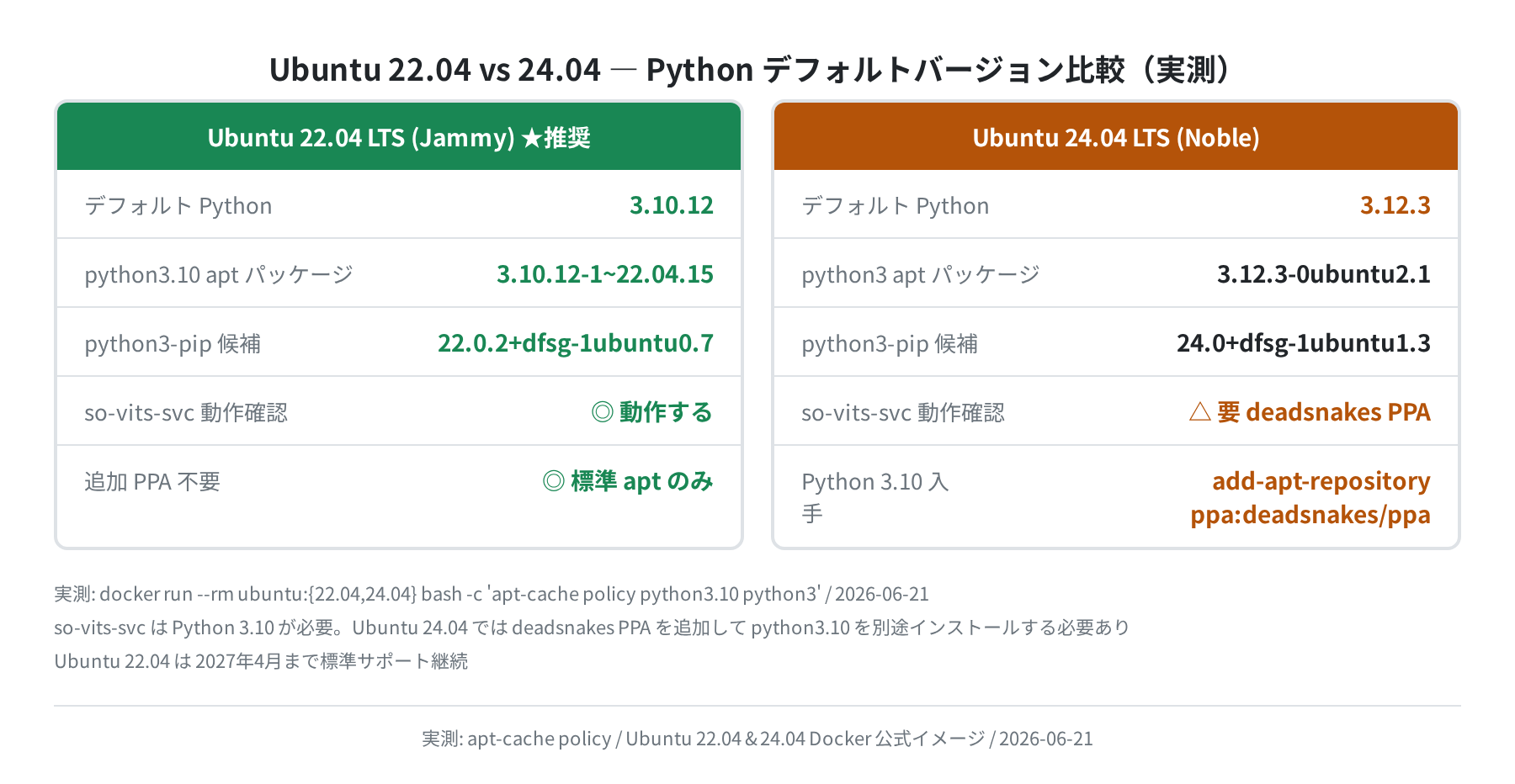Click the value '24.0+dfsg-1ubuntu1.3'
The width and height of the screenshot is (1515, 784).
pos(1304,343)
